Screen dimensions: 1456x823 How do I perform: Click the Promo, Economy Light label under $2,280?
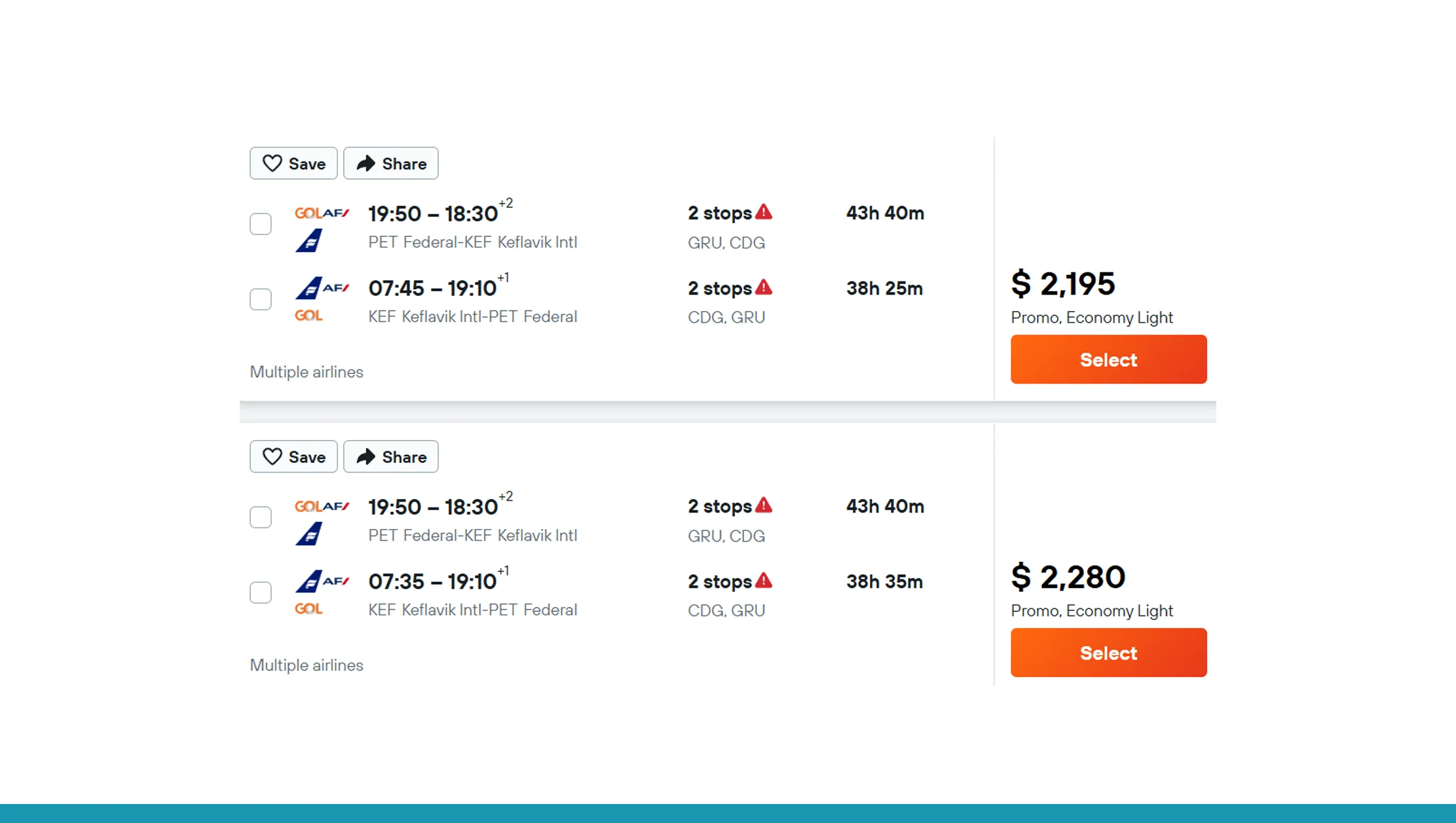pos(1091,610)
